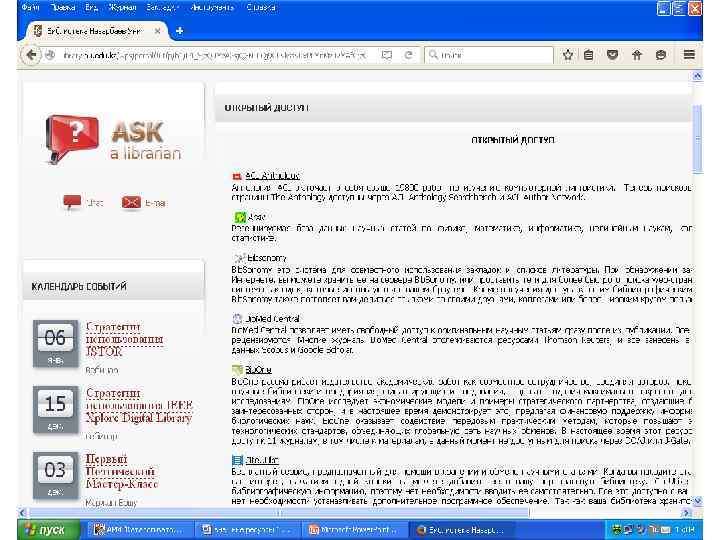The image size is (720, 540).
Task: Click the Pocket shield icon
Action: pyautogui.click(x=612, y=55)
